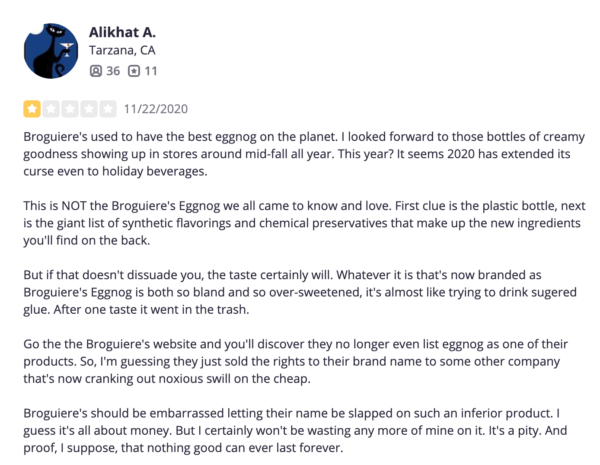Click the paragraph starting "But if that doesn't dissuade"

tap(300, 292)
